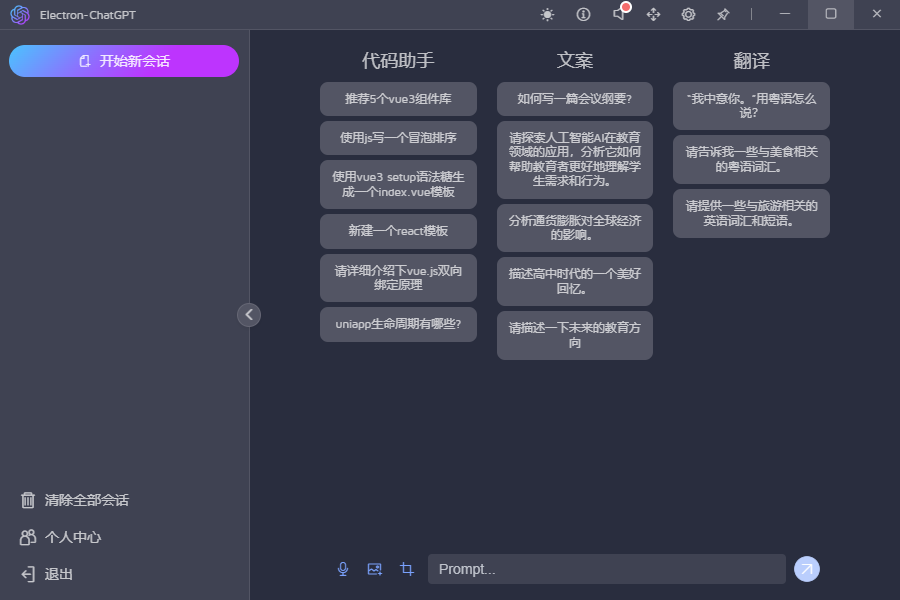This screenshot has width=900, height=600.
Task: Open notifications speaker icon with red dot
Action: tap(619, 14)
